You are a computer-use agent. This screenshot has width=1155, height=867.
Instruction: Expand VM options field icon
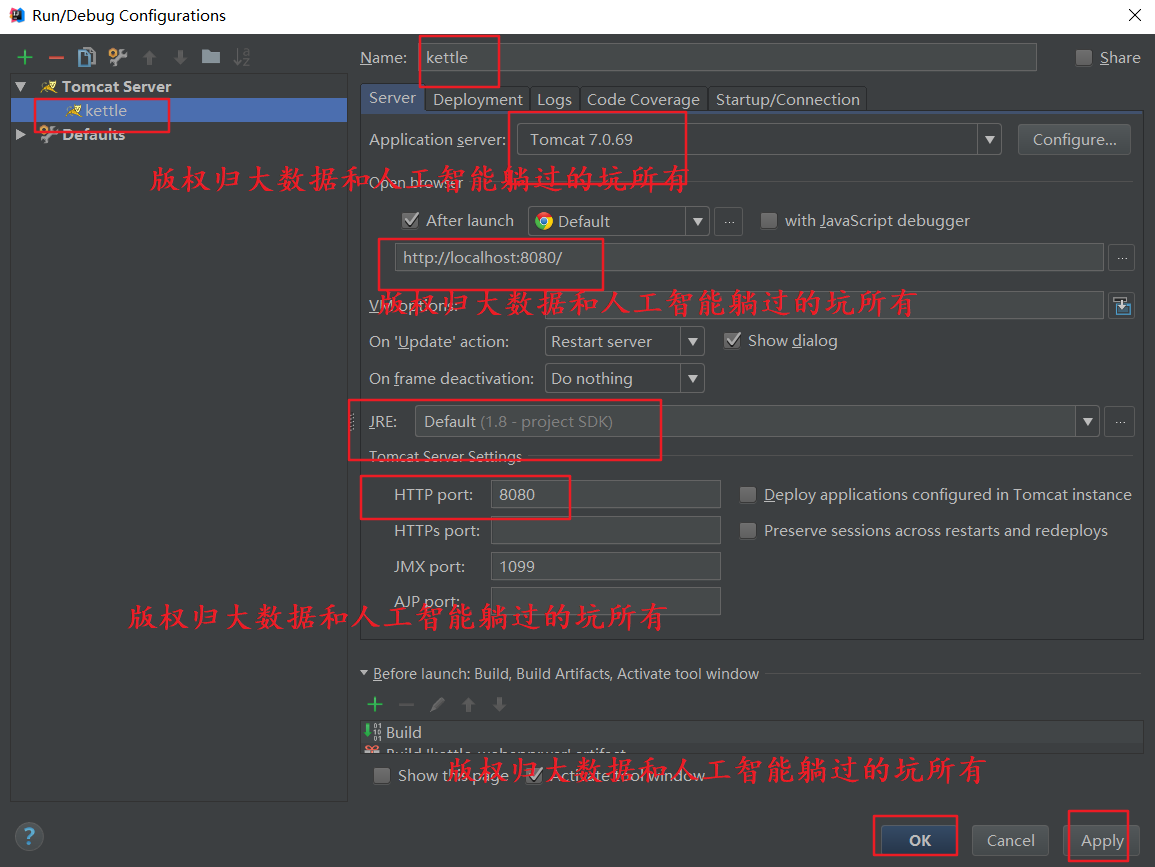[1122, 306]
